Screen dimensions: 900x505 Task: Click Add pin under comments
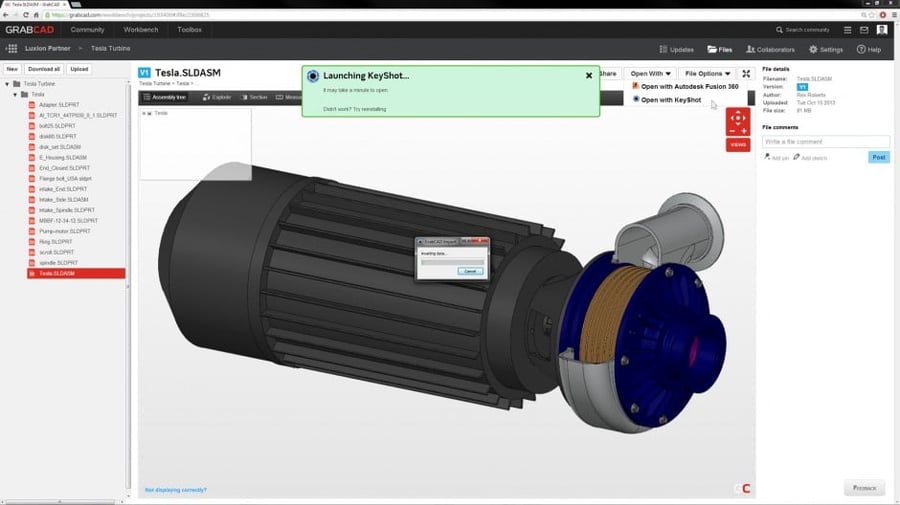776,157
